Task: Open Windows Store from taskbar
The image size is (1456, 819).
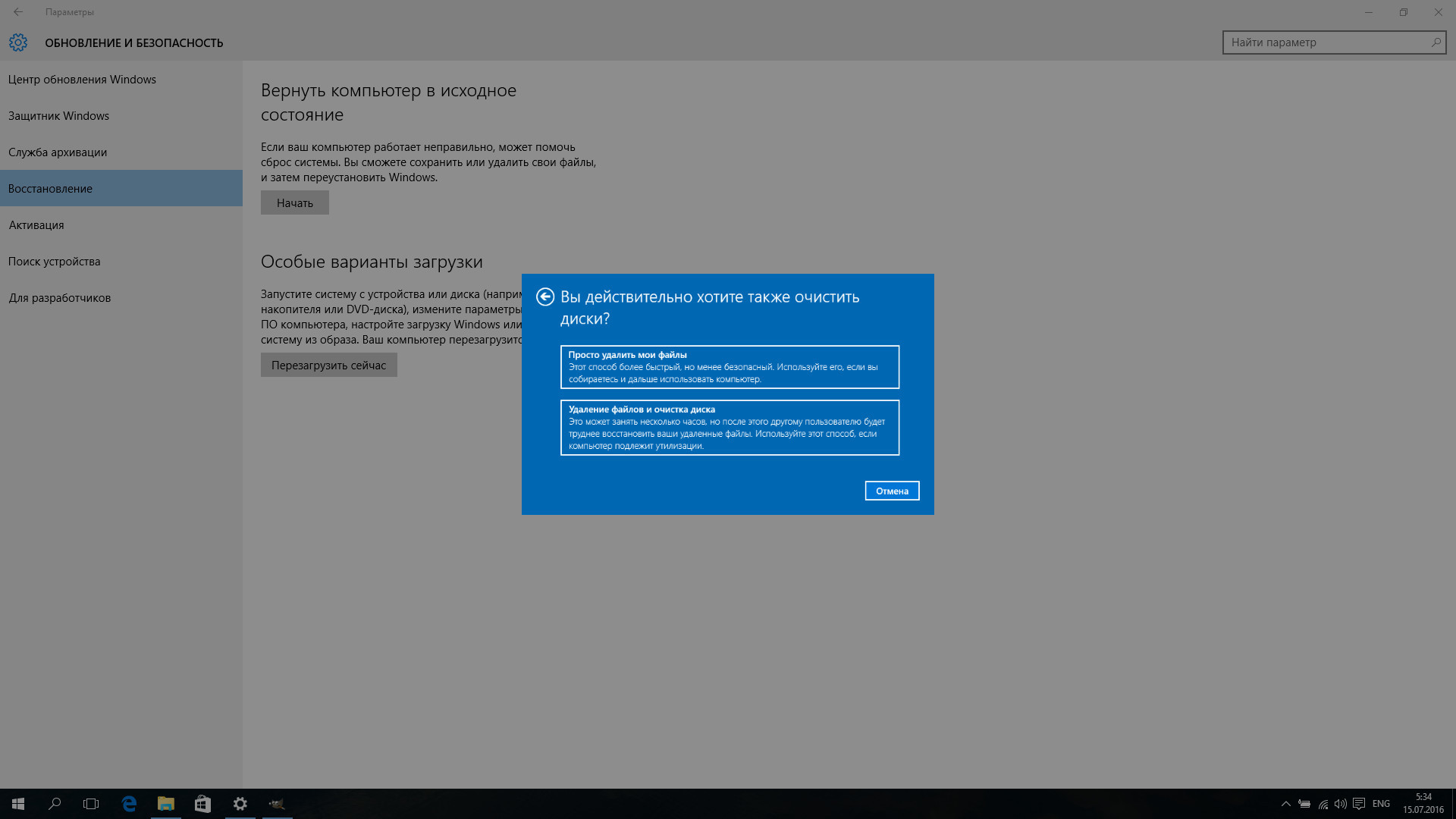Action: tap(202, 804)
